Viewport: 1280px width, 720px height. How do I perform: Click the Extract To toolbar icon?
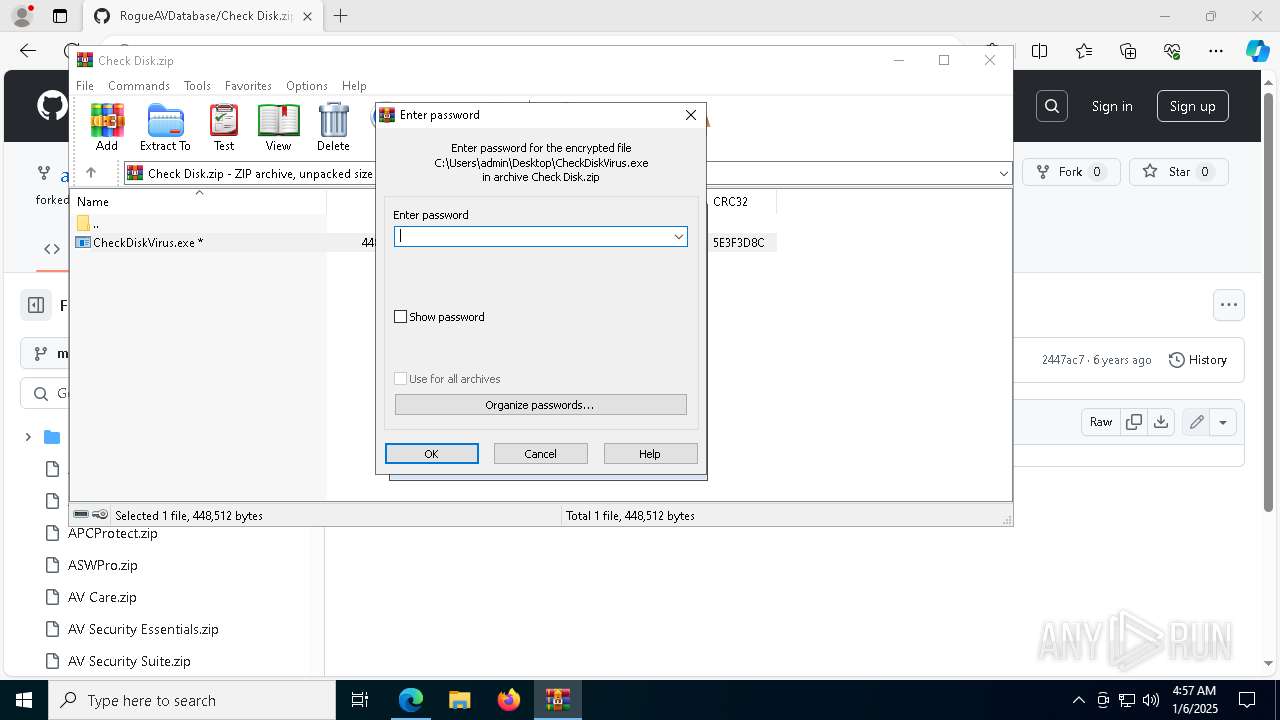(165, 127)
